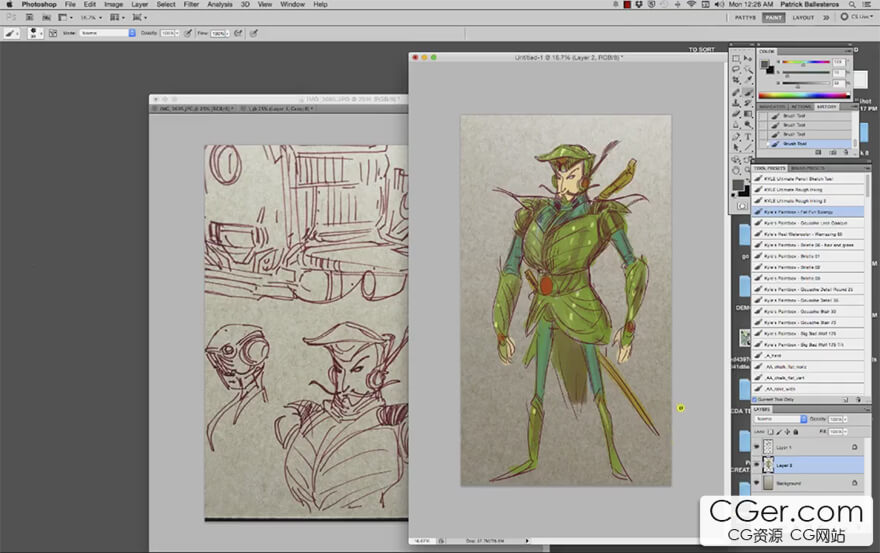Select the Gradient tool
This screenshot has width=880, height=553.
pyautogui.click(x=748, y=114)
